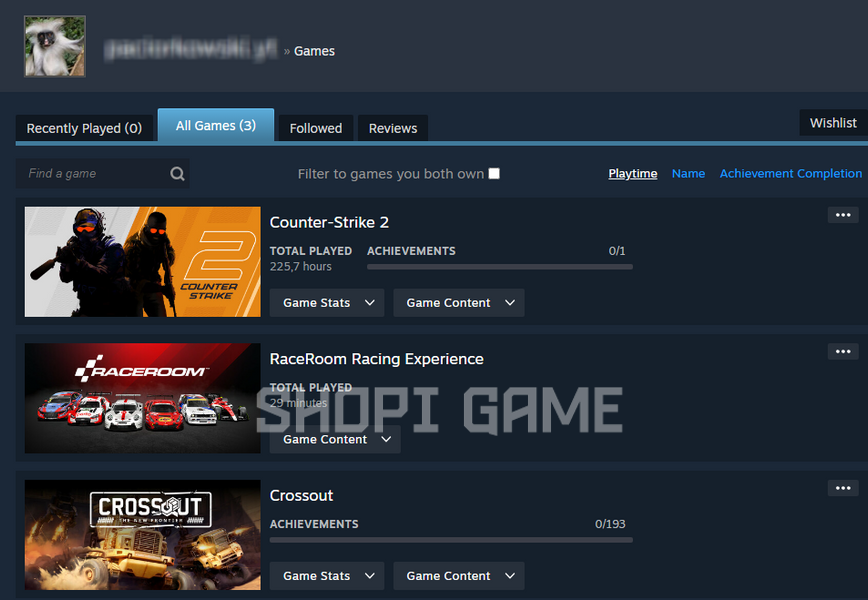Expand the Crossout Game Content dropdown
Screen dimensions: 868x600
pos(458,576)
